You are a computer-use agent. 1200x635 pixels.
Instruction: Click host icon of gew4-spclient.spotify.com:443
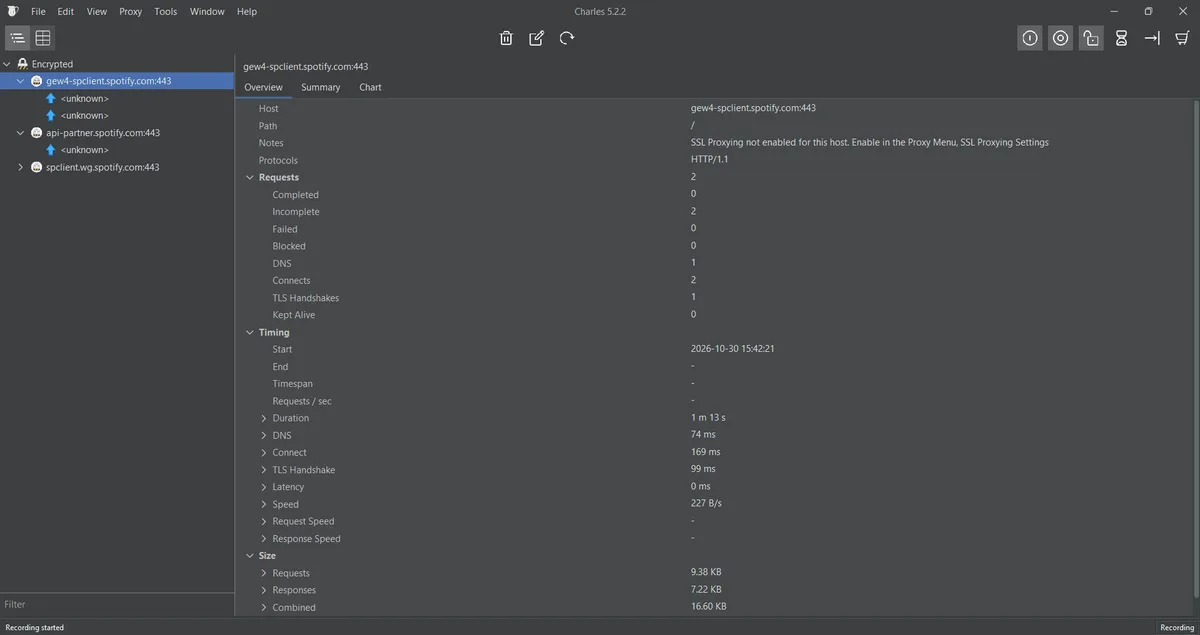click(x=37, y=81)
